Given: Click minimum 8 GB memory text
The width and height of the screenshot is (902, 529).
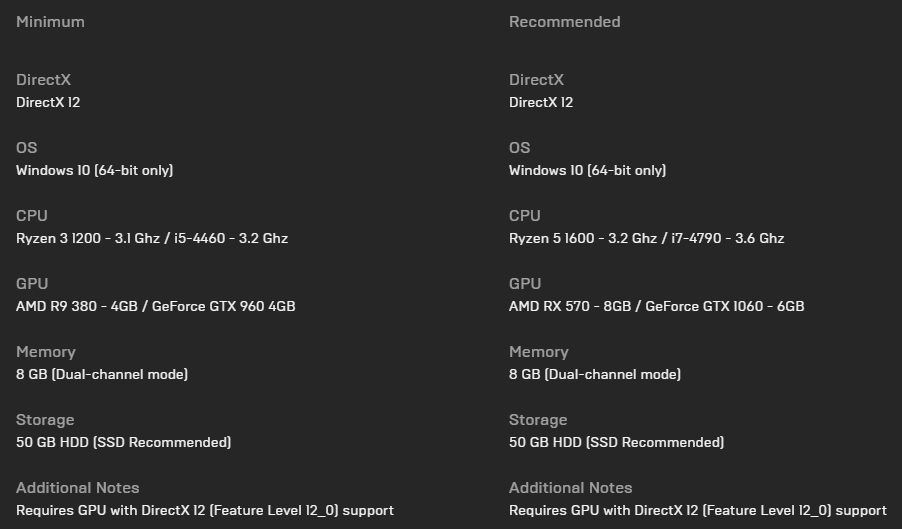Looking at the screenshot, I should [x=102, y=374].
